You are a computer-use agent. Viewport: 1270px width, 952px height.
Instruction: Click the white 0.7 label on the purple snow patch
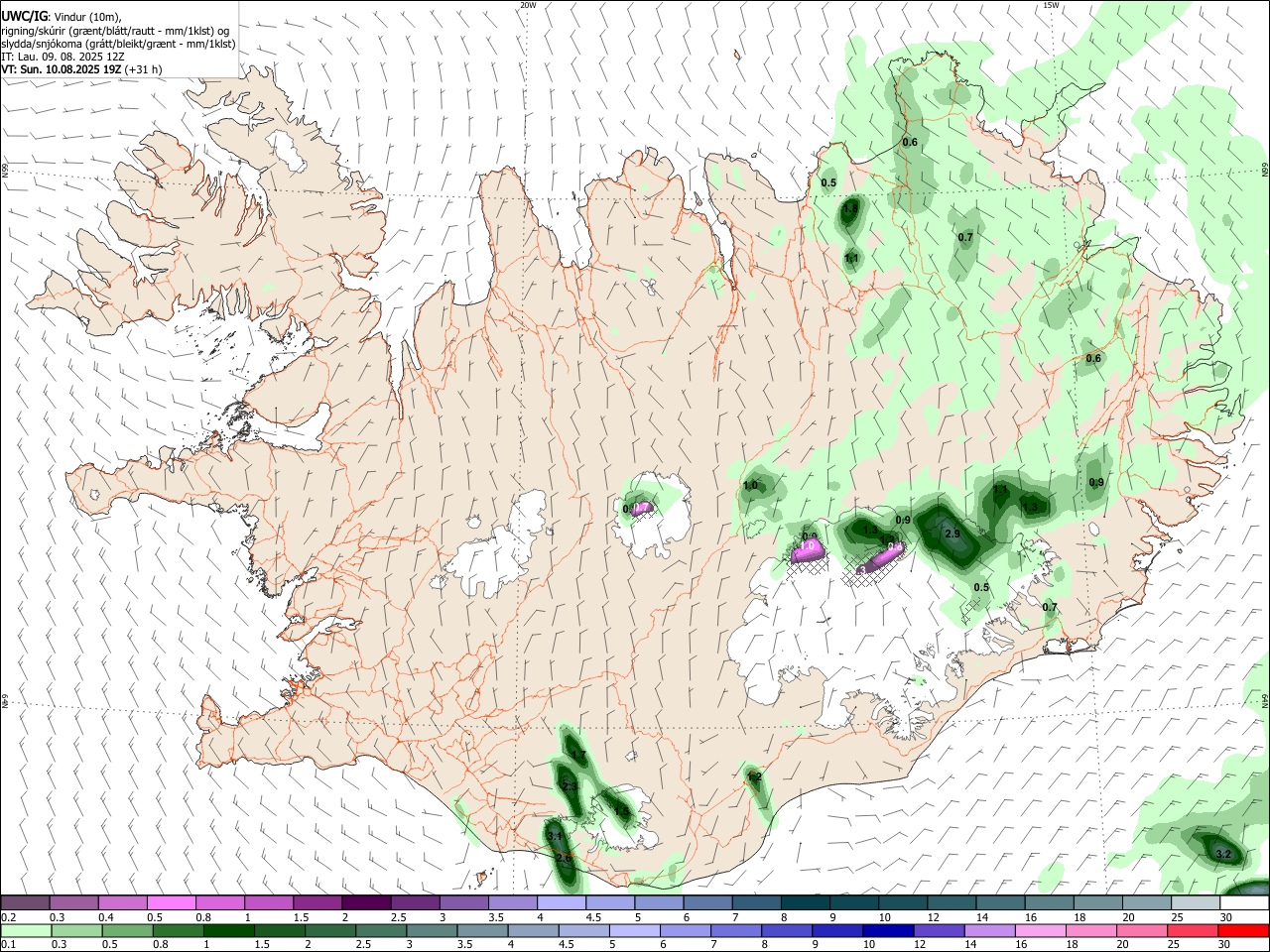(x=642, y=508)
